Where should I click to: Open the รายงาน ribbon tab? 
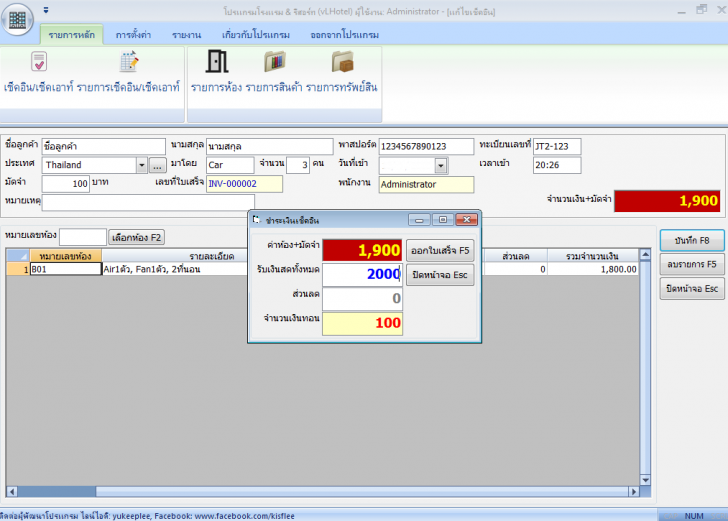coord(186,35)
